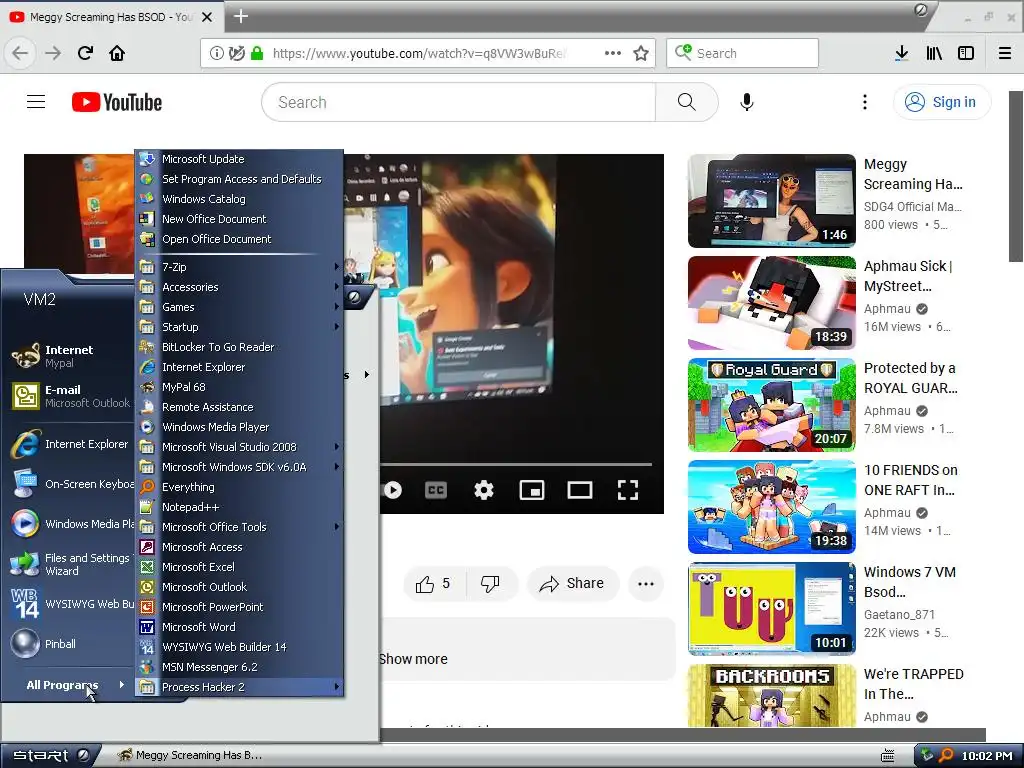Image resolution: width=1024 pixels, height=768 pixels.
Task: Launch MSN Messenger 6.2
Action: point(239,667)
